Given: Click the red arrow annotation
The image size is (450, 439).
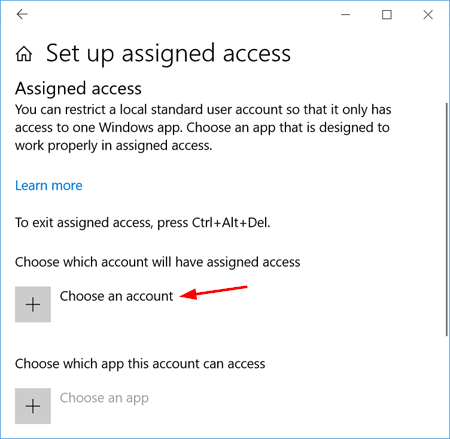Looking at the screenshot, I should point(214,292).
